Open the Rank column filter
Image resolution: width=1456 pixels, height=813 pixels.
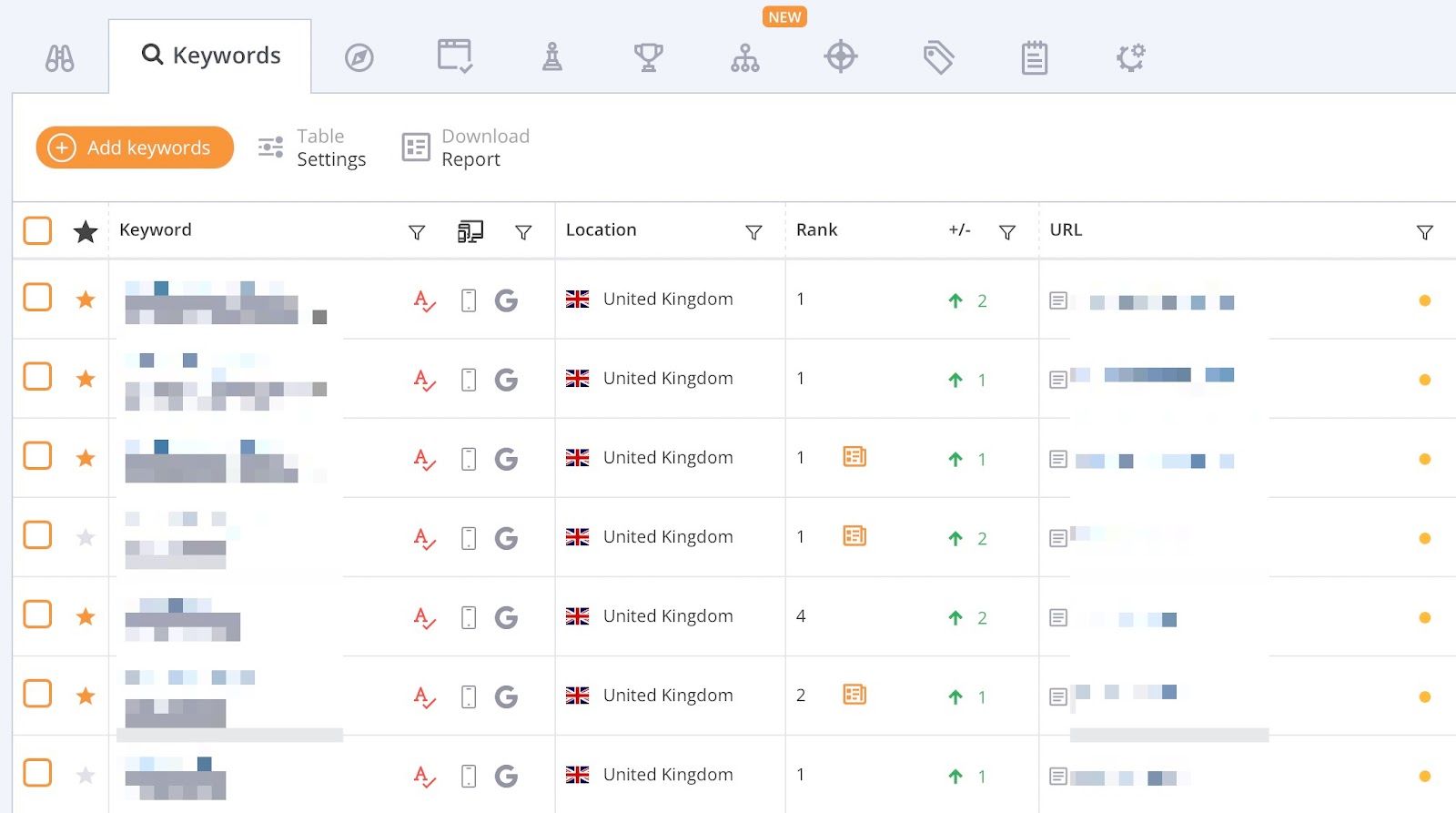(x=1007, y=232)
